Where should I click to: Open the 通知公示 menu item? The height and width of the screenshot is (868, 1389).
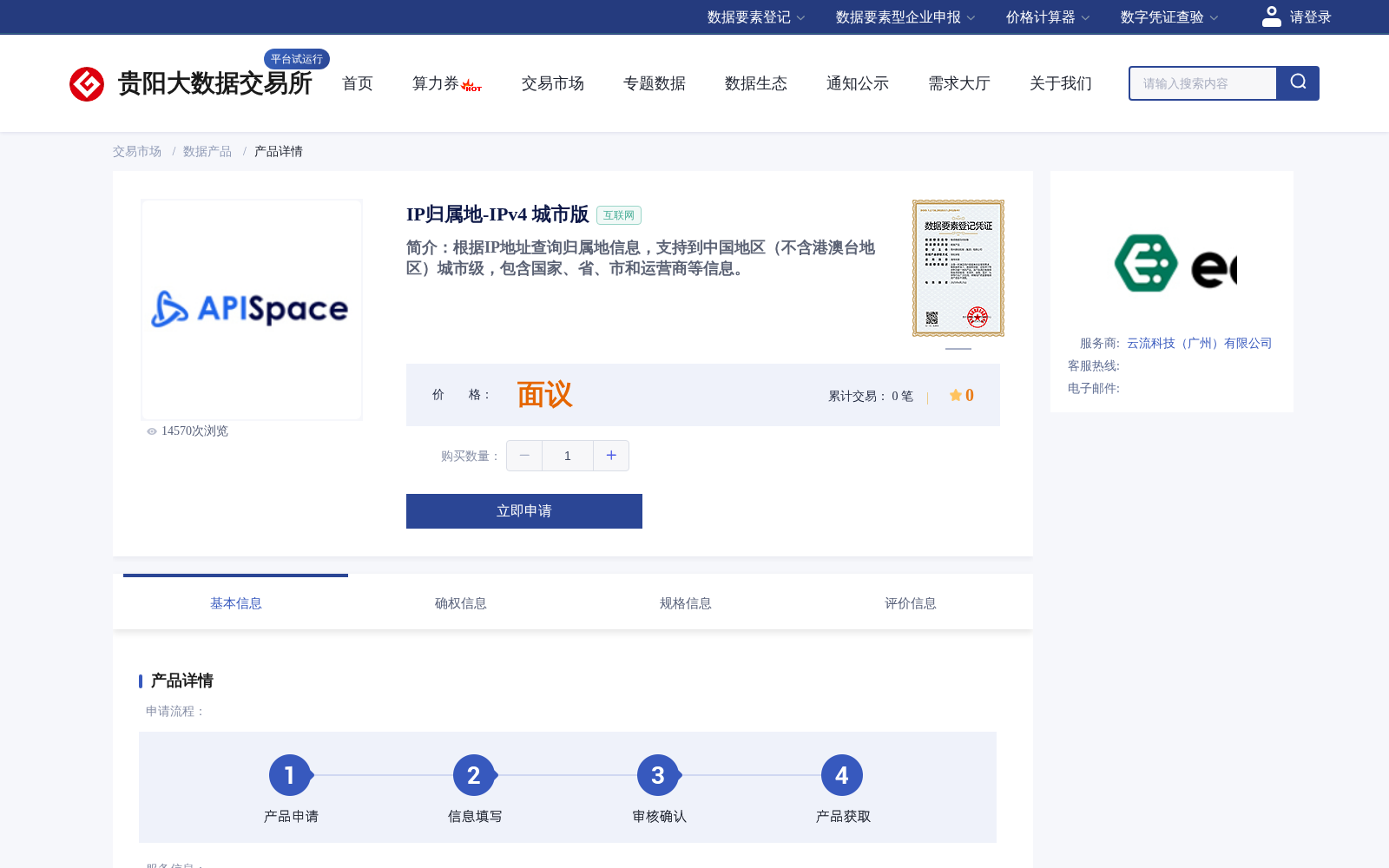pyautogui.click(x=858, y=83)
